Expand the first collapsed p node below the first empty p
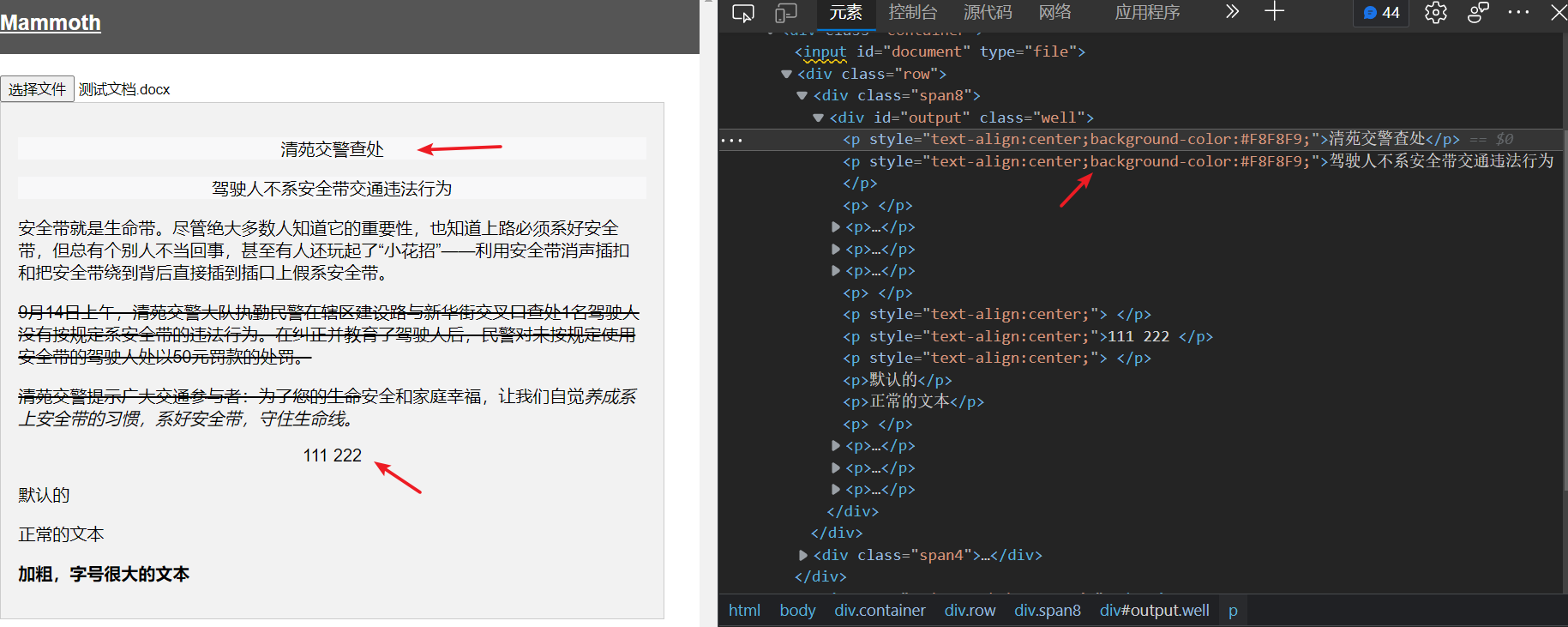This screenshot has width=1568, height=627. (x=836, y=227)
